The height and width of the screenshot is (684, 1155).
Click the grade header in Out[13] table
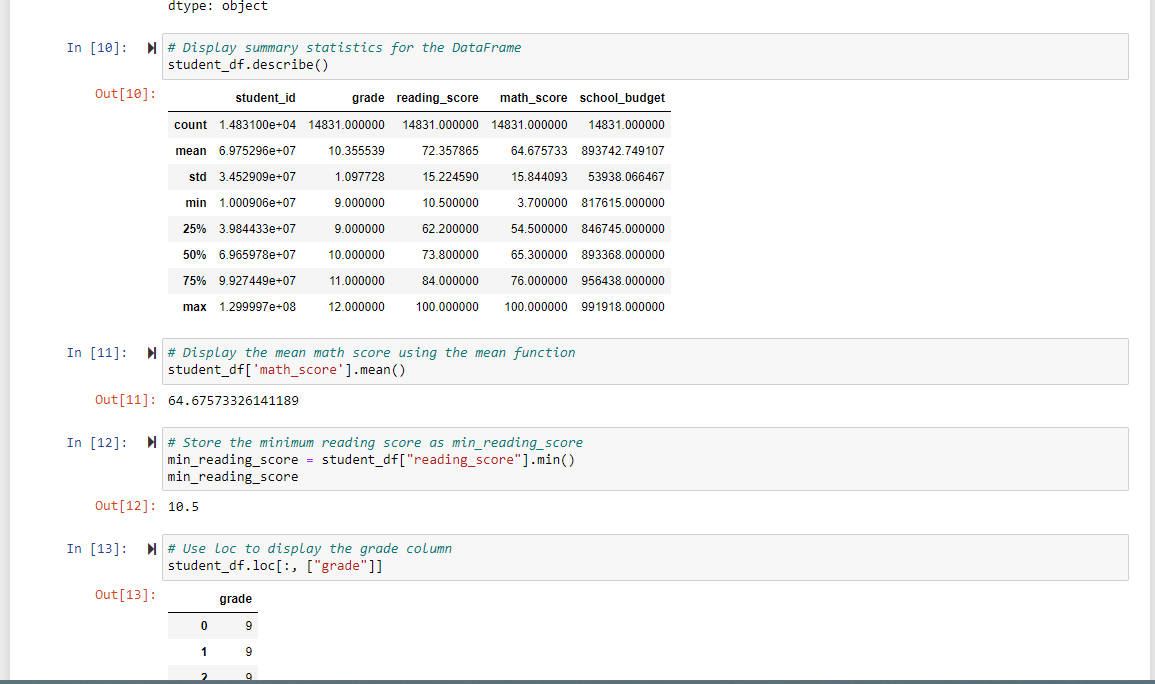point(236,598)
